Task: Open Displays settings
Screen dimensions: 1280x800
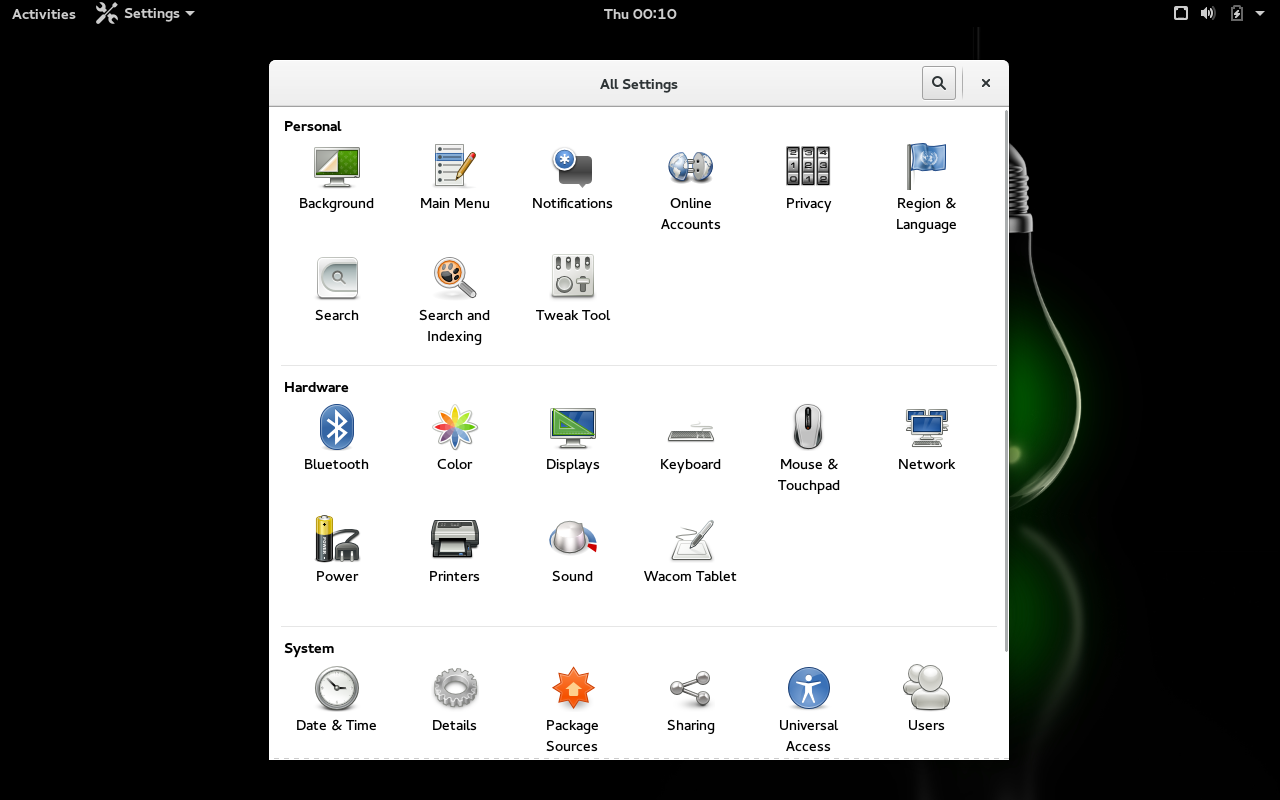Action: pyautogui.click(x=572, y=429)
